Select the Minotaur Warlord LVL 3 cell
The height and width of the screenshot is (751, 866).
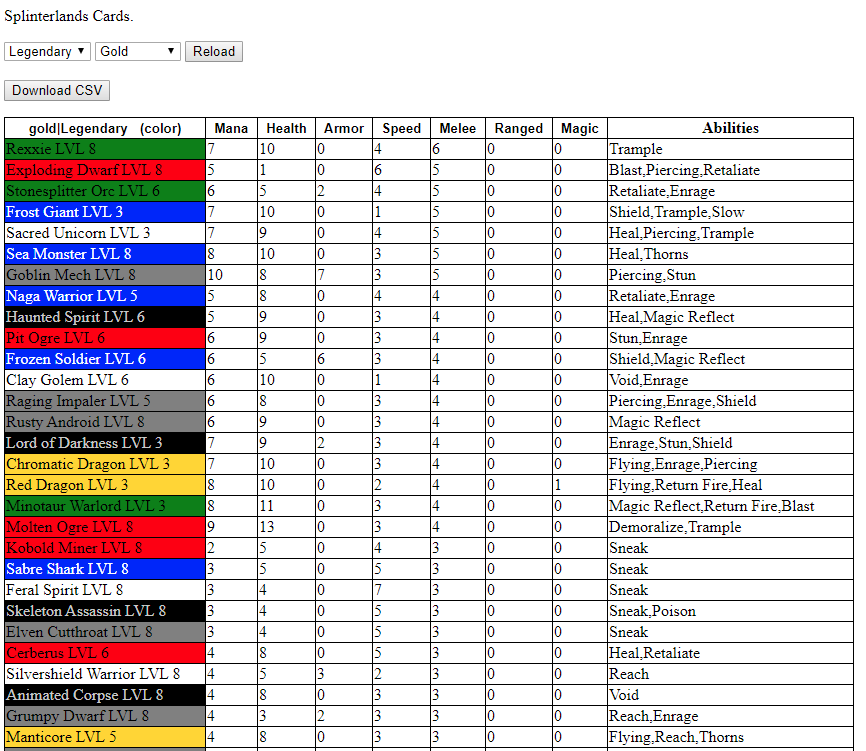[x=105, y=506]
